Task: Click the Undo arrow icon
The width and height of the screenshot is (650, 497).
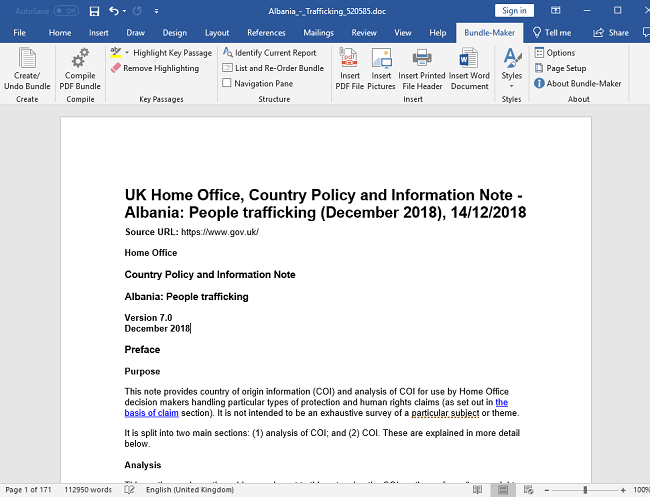Action: [114, 11]
